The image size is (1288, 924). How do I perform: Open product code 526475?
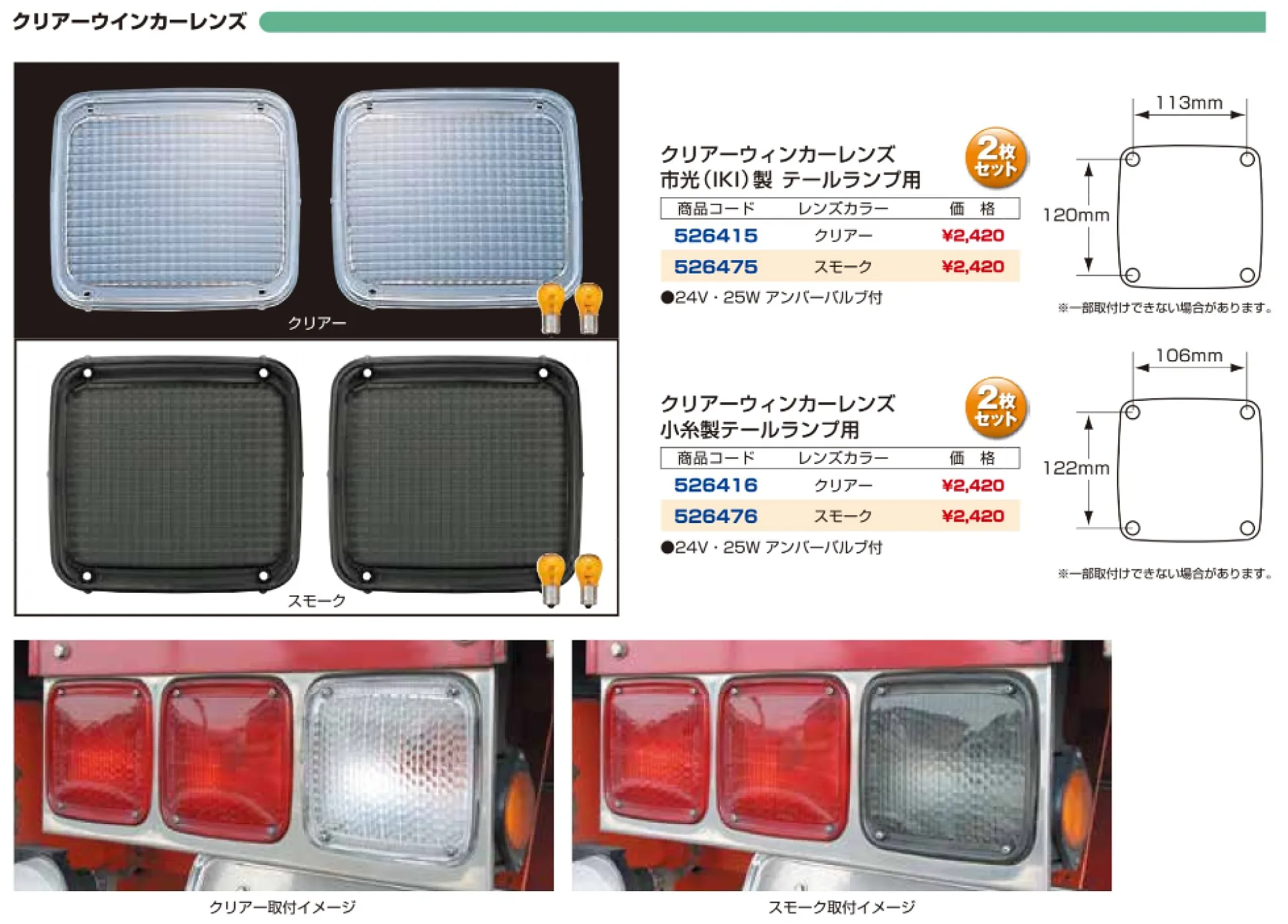(716, 267)
